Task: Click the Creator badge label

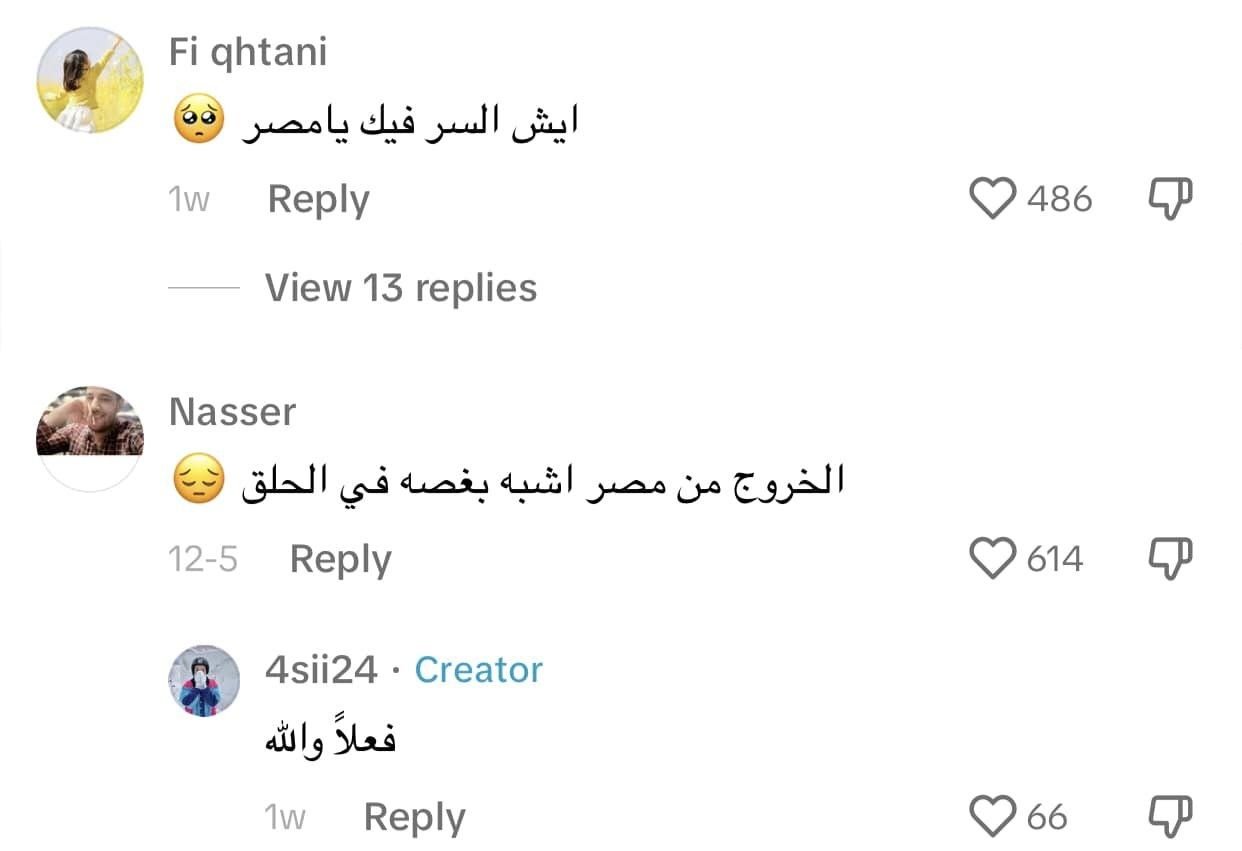Action: (478, 670)
